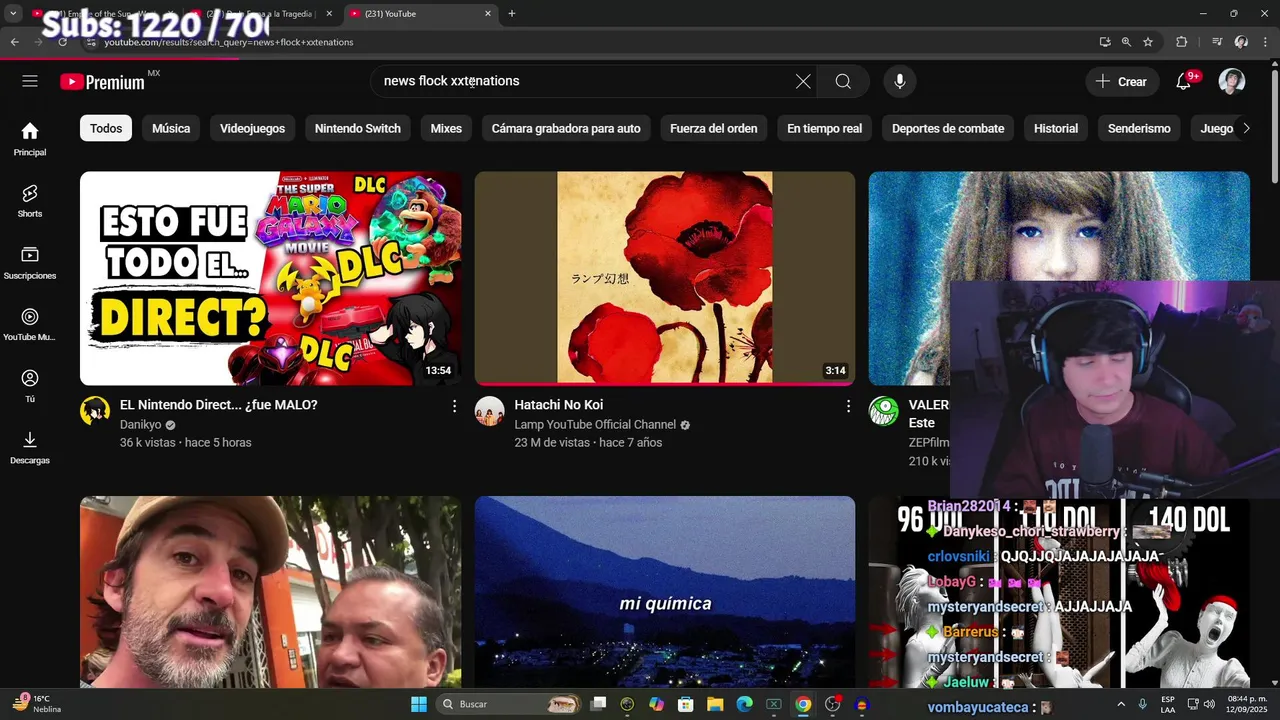The image size is (1280, 720).
Task: Open Lamp YouTube Official Channel link
Action: 595,425
